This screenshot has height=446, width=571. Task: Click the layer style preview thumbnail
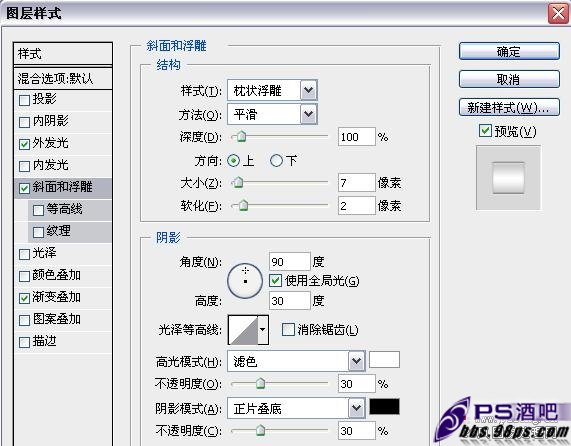pyautogui.click(x=508, y=178)
